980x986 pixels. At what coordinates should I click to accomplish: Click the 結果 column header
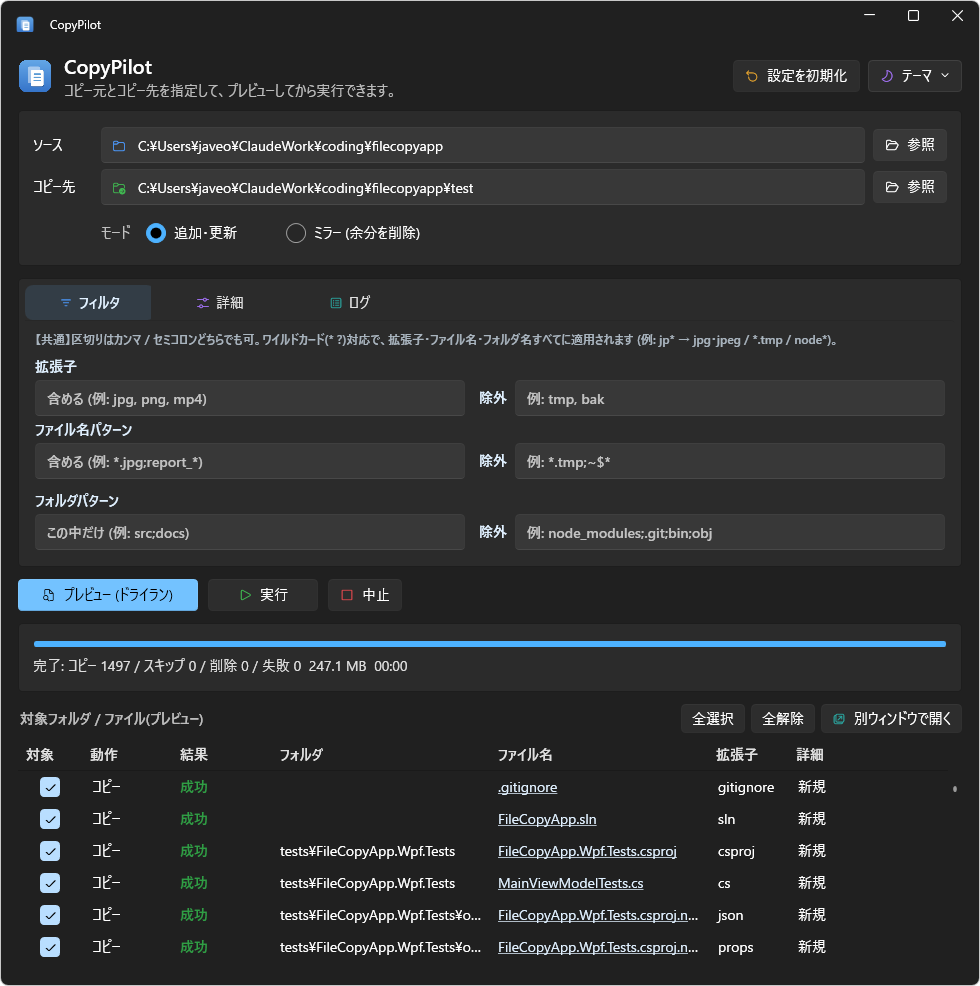194,755
